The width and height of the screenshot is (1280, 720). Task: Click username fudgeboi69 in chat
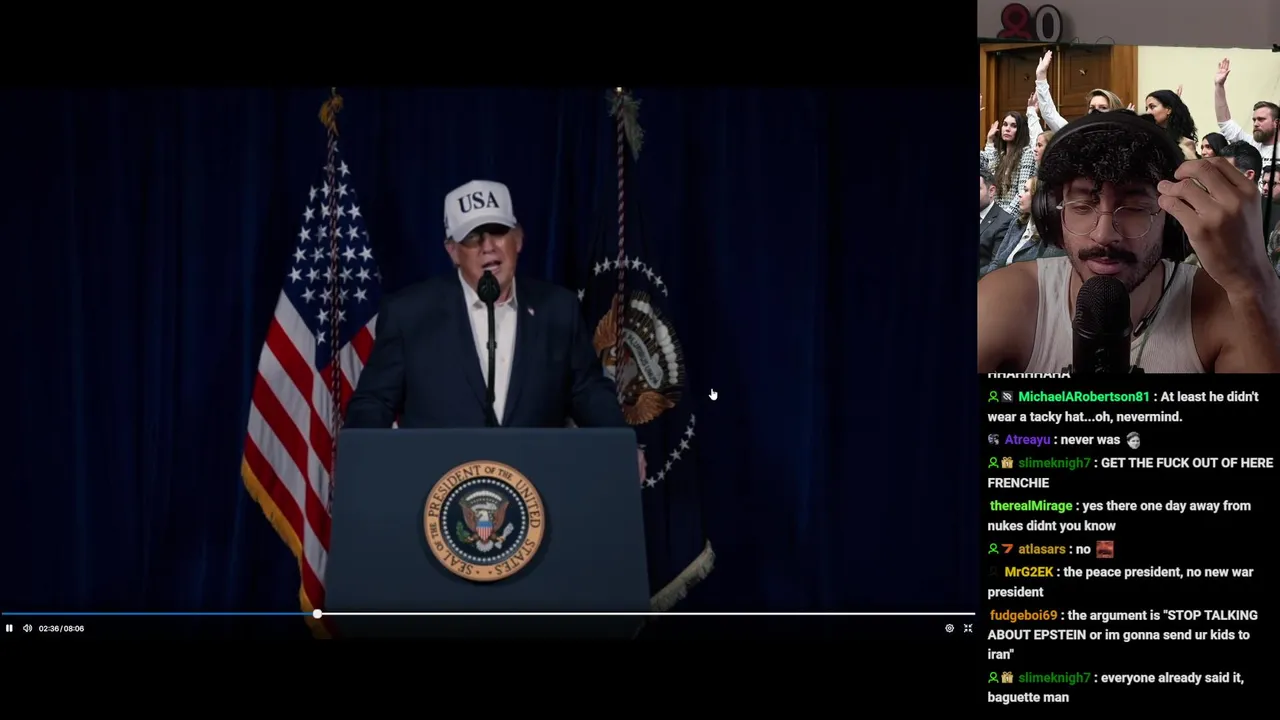1023,616
